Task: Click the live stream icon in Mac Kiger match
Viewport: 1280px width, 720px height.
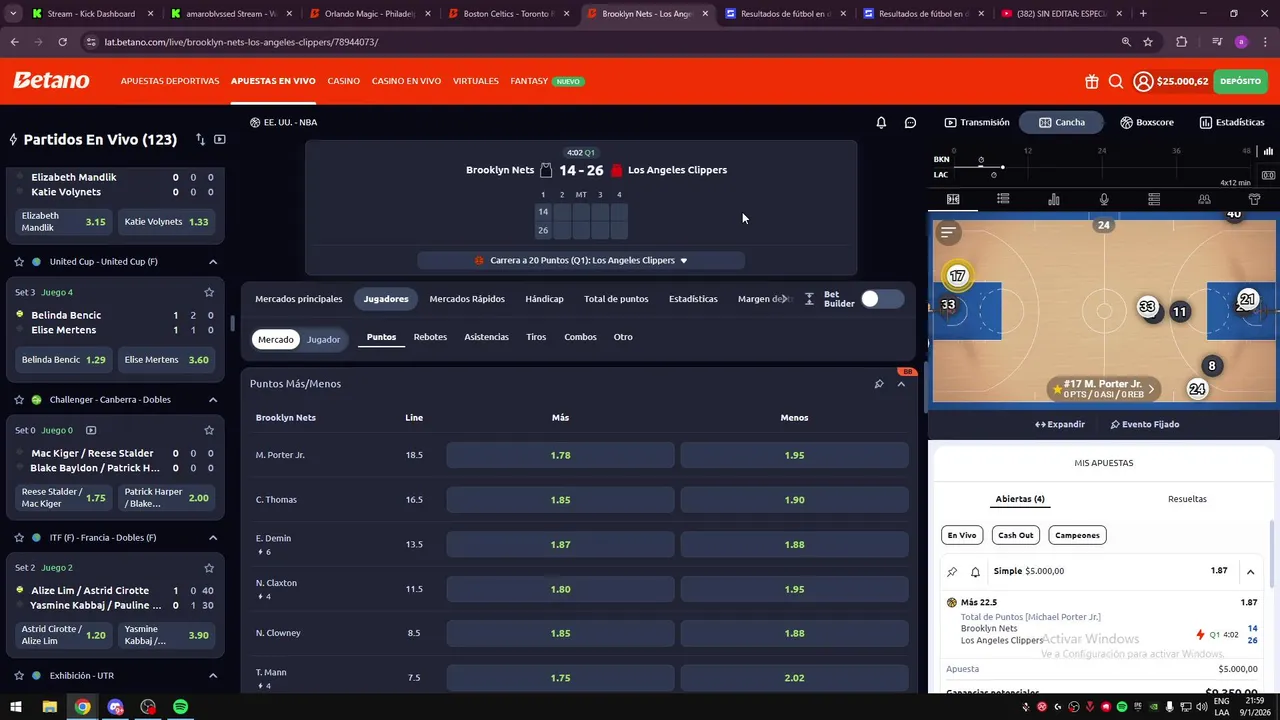Action: click(x=91, y=430)
